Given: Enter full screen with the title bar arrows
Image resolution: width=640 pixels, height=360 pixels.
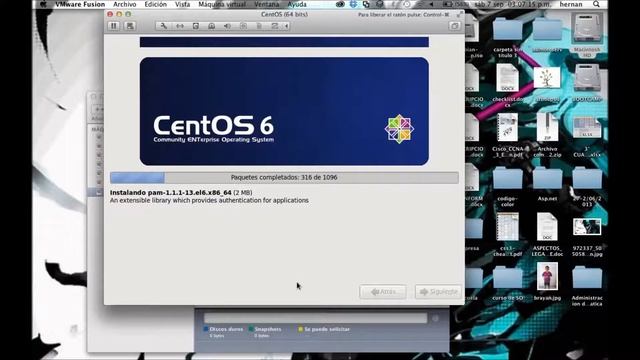Looking at the screenshot, I should pos(459,14).
